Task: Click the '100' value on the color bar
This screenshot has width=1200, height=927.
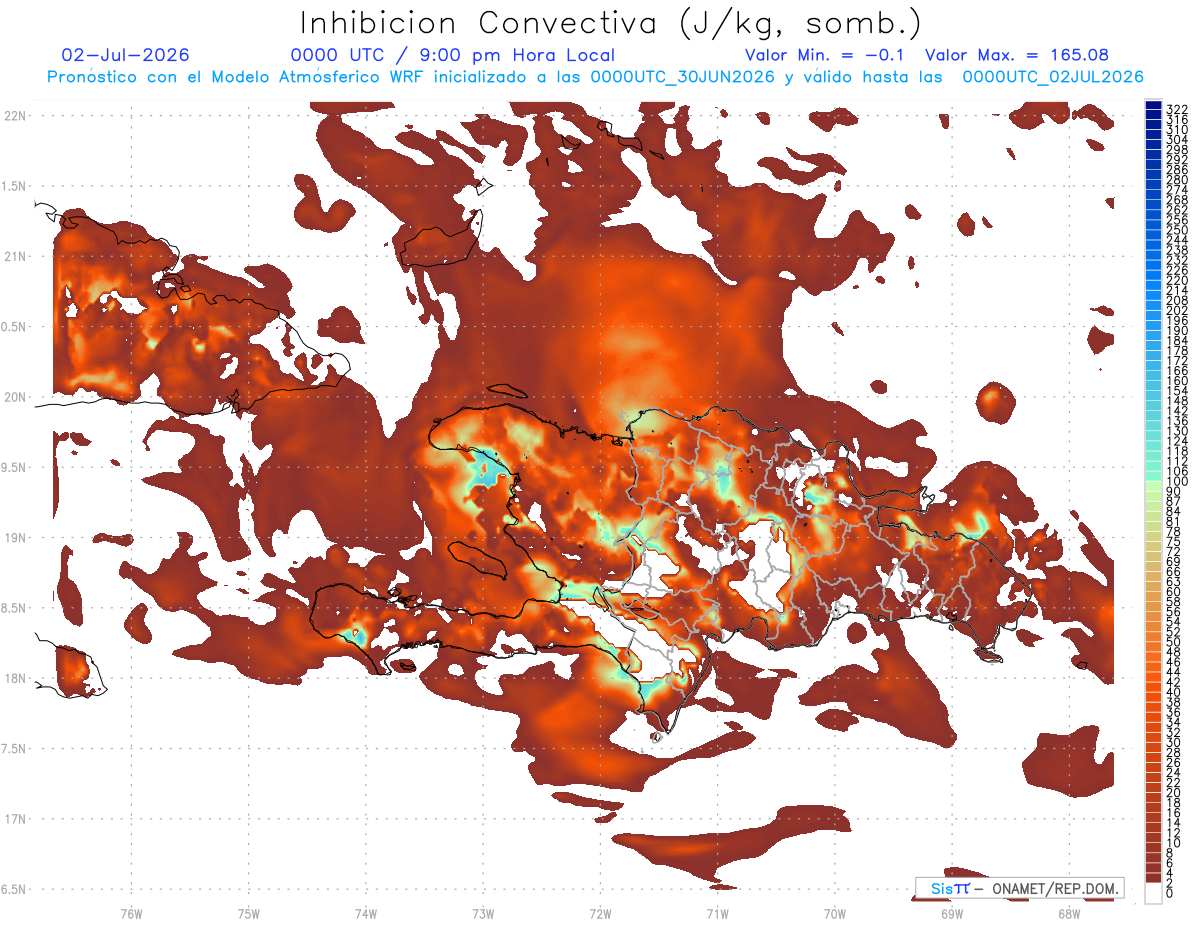Action: tap(1177, 482)
